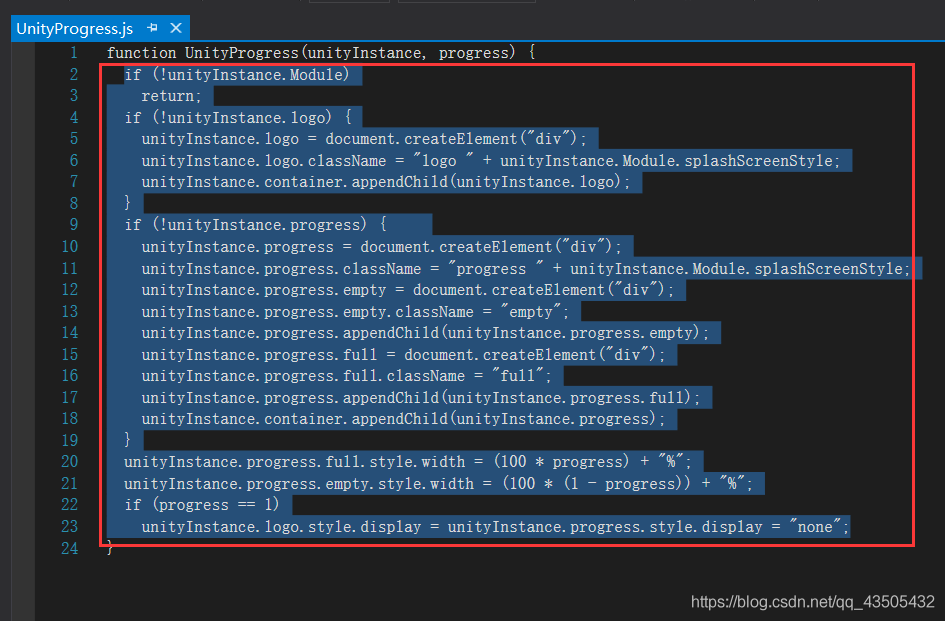Click line number 24 in gutter

70,549
